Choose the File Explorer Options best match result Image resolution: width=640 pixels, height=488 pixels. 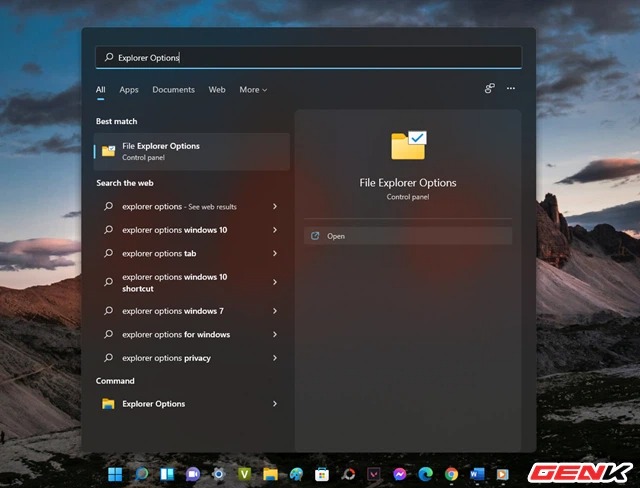click(x=190, y=151)
